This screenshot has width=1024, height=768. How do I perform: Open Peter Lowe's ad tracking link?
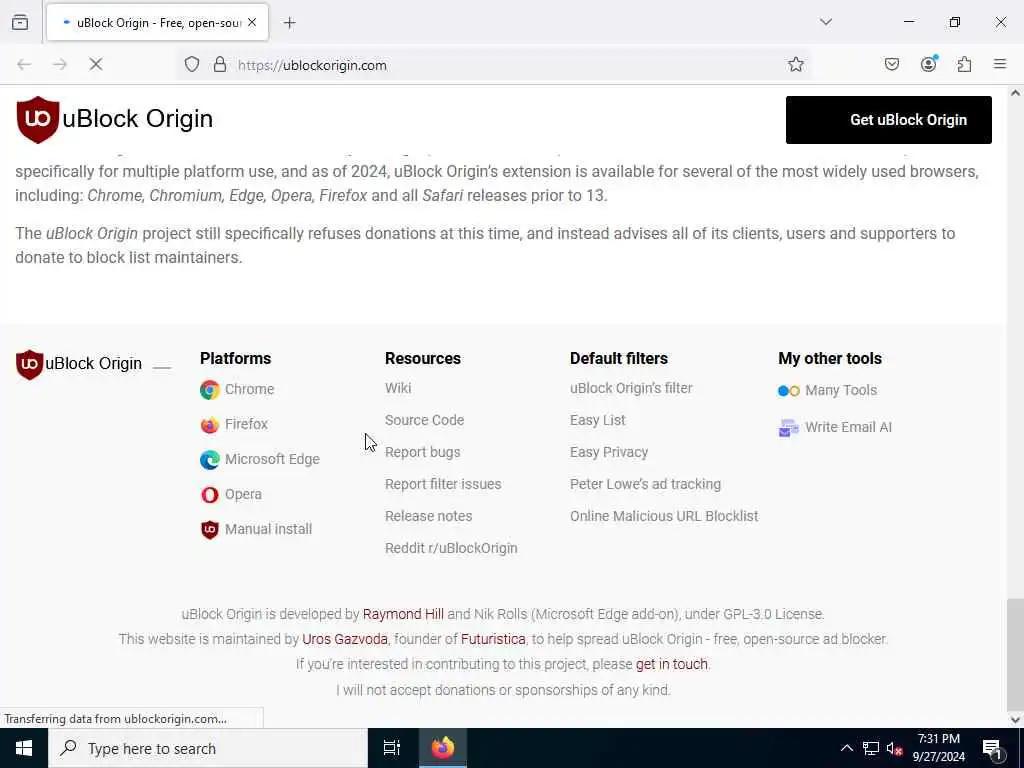pyautogui.click(x=645, y=484)
